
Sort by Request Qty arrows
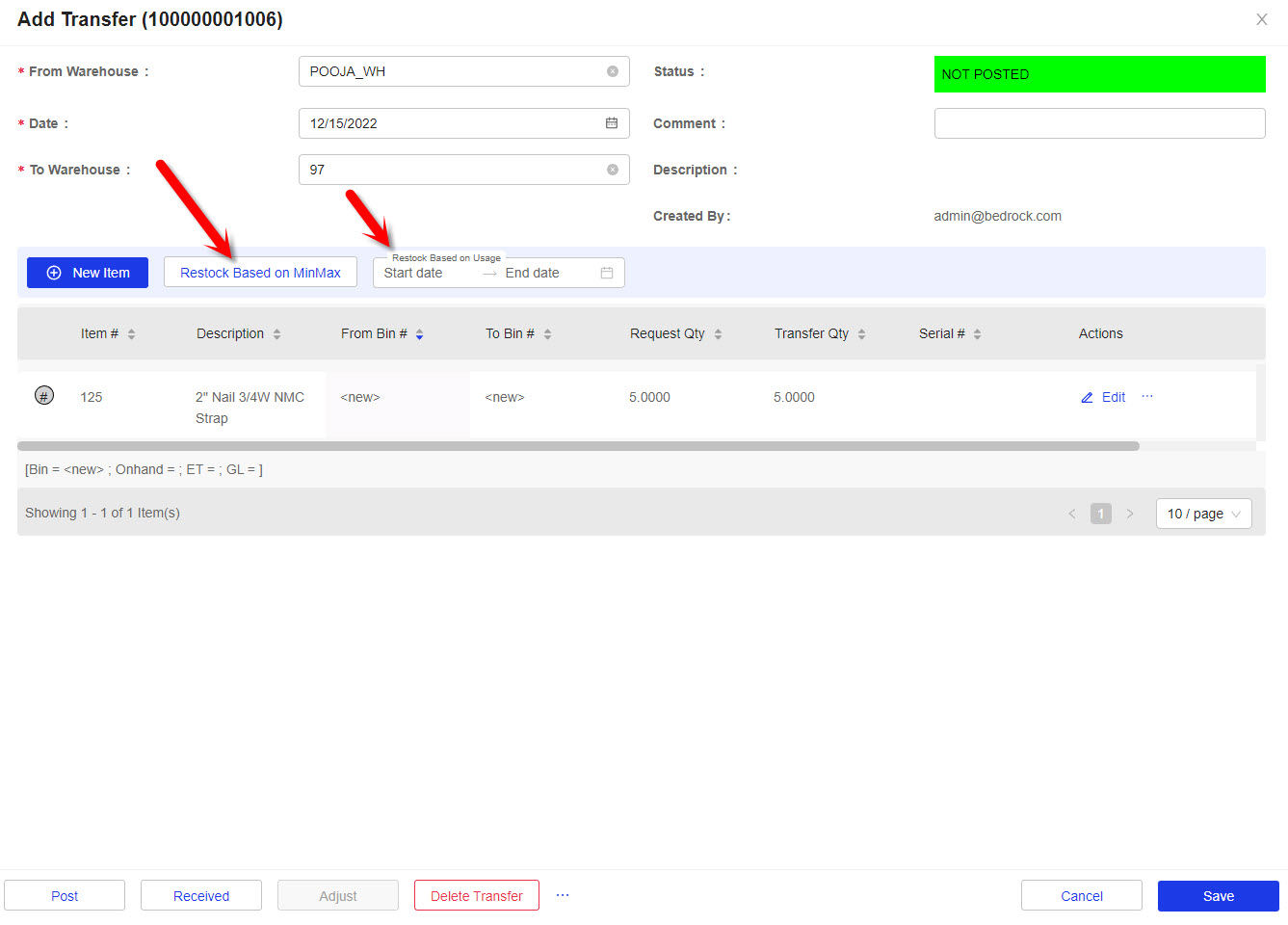pos(718,334)
